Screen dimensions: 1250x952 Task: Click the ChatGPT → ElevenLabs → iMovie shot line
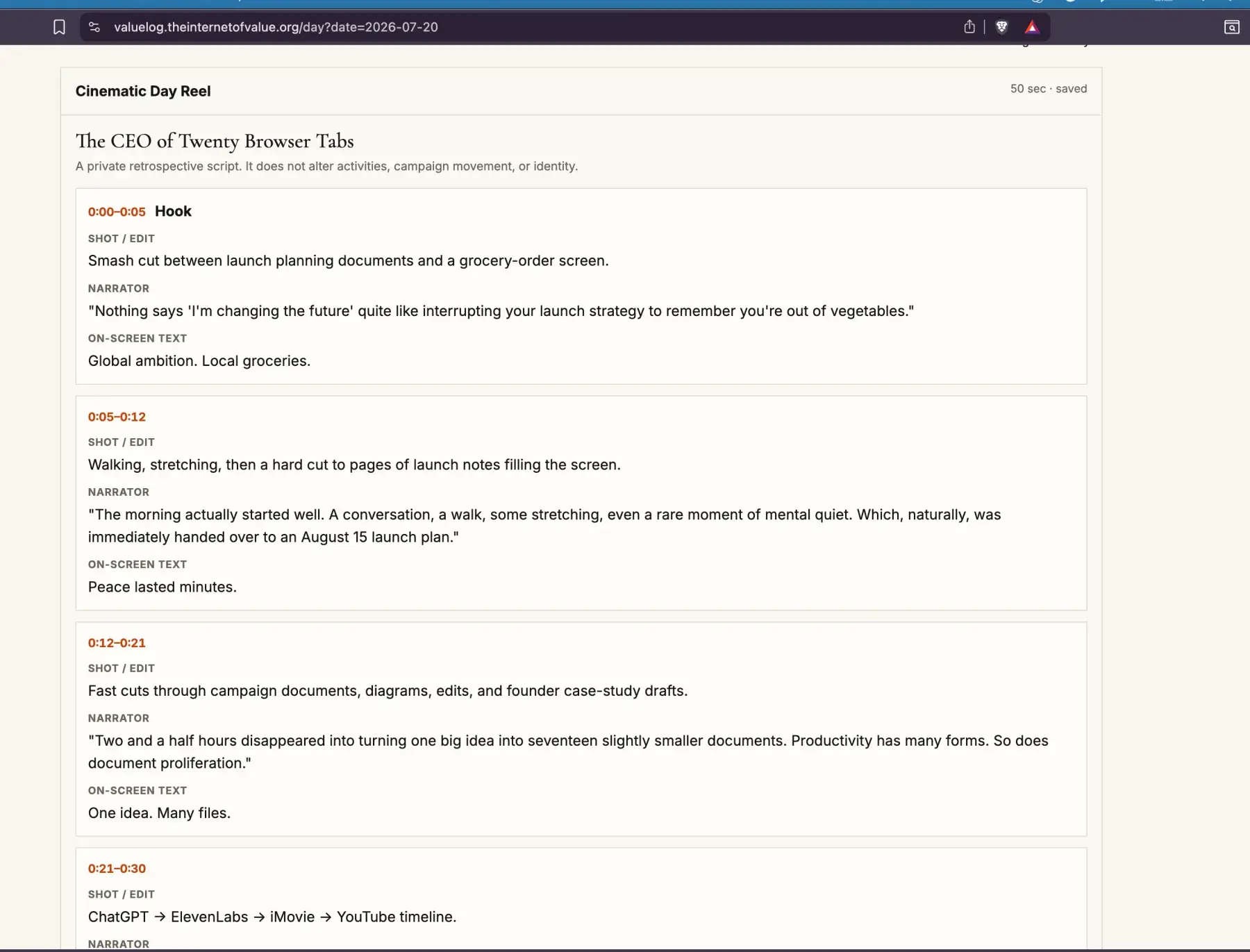272,917
